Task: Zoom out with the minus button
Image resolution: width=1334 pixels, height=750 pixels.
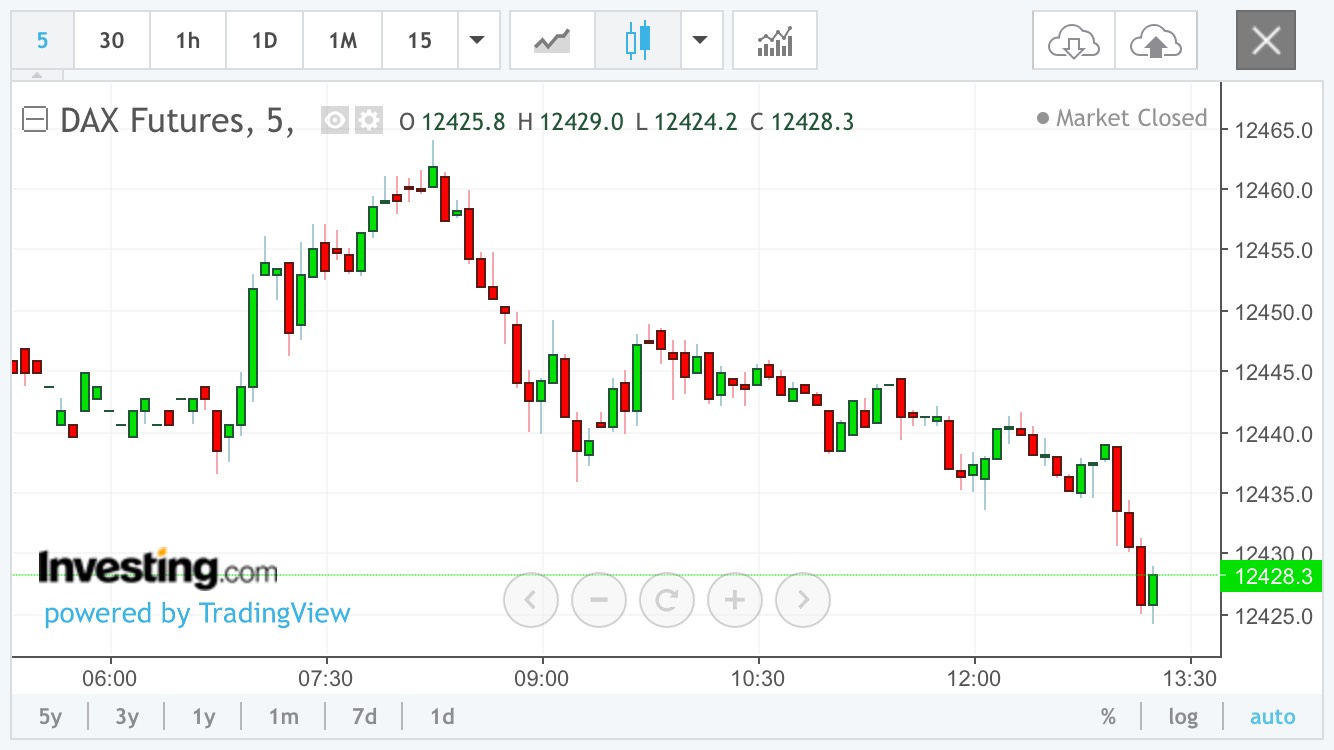Action: (x=599, y=600)
